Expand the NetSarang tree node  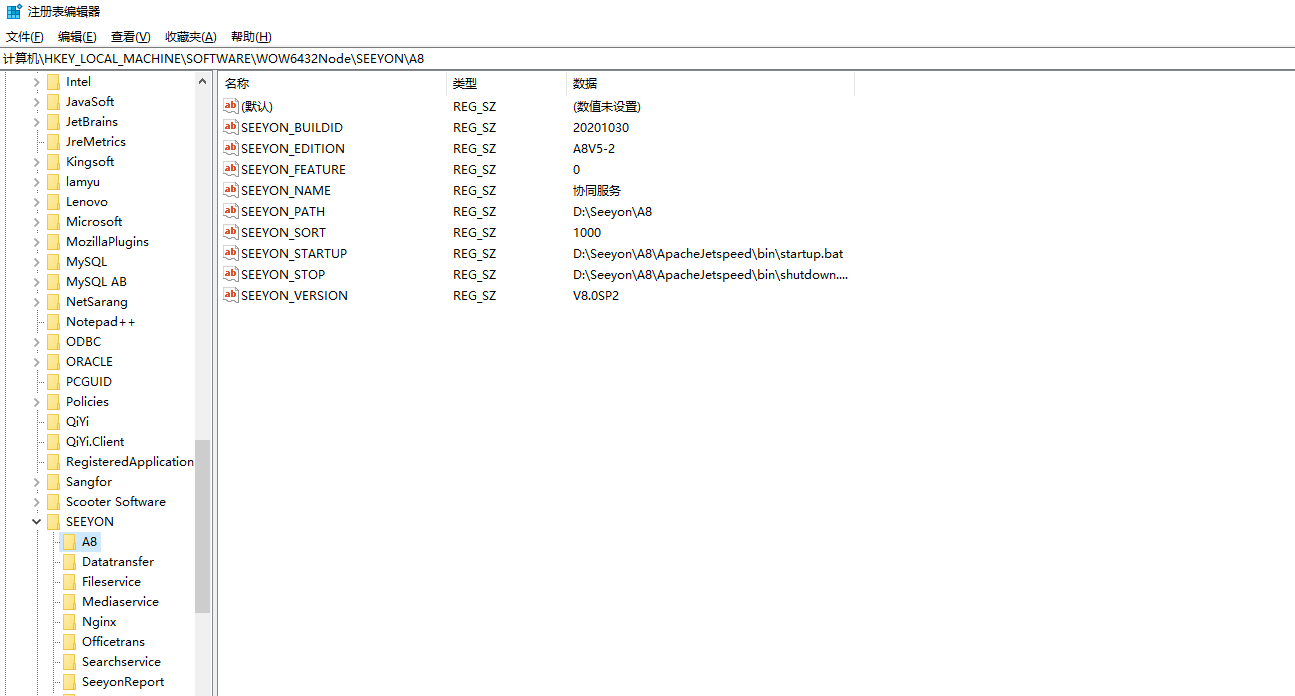(37, 302)
